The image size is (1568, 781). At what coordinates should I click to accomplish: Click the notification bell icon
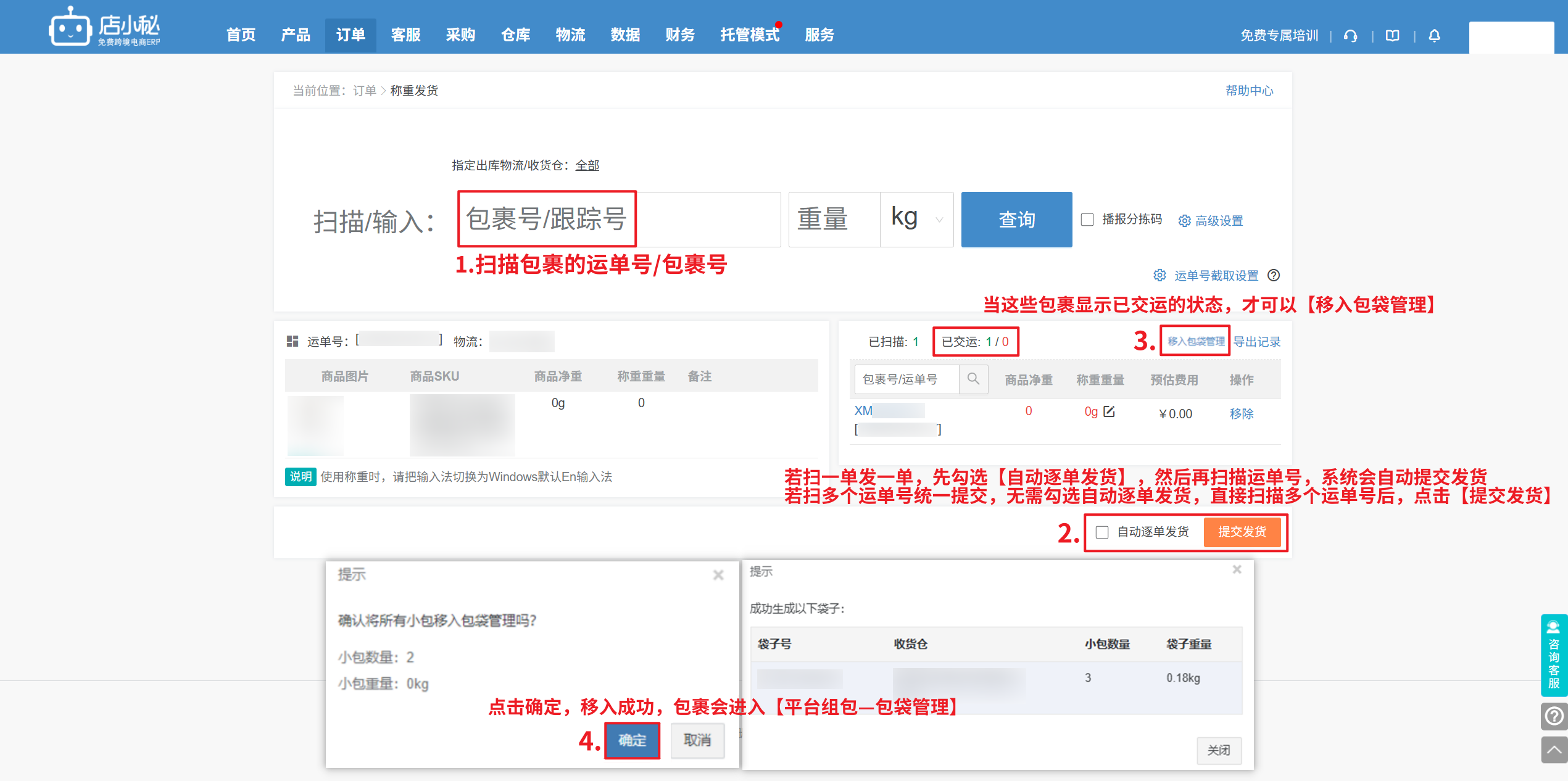pos(1435,36)
